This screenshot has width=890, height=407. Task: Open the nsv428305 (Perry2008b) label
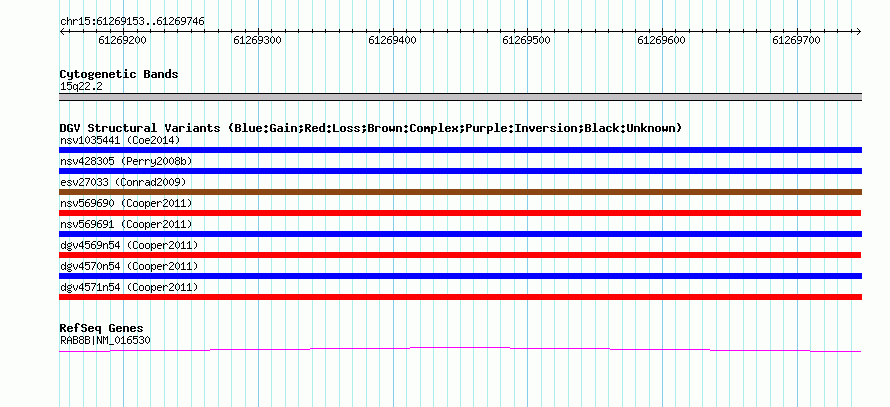126,161
